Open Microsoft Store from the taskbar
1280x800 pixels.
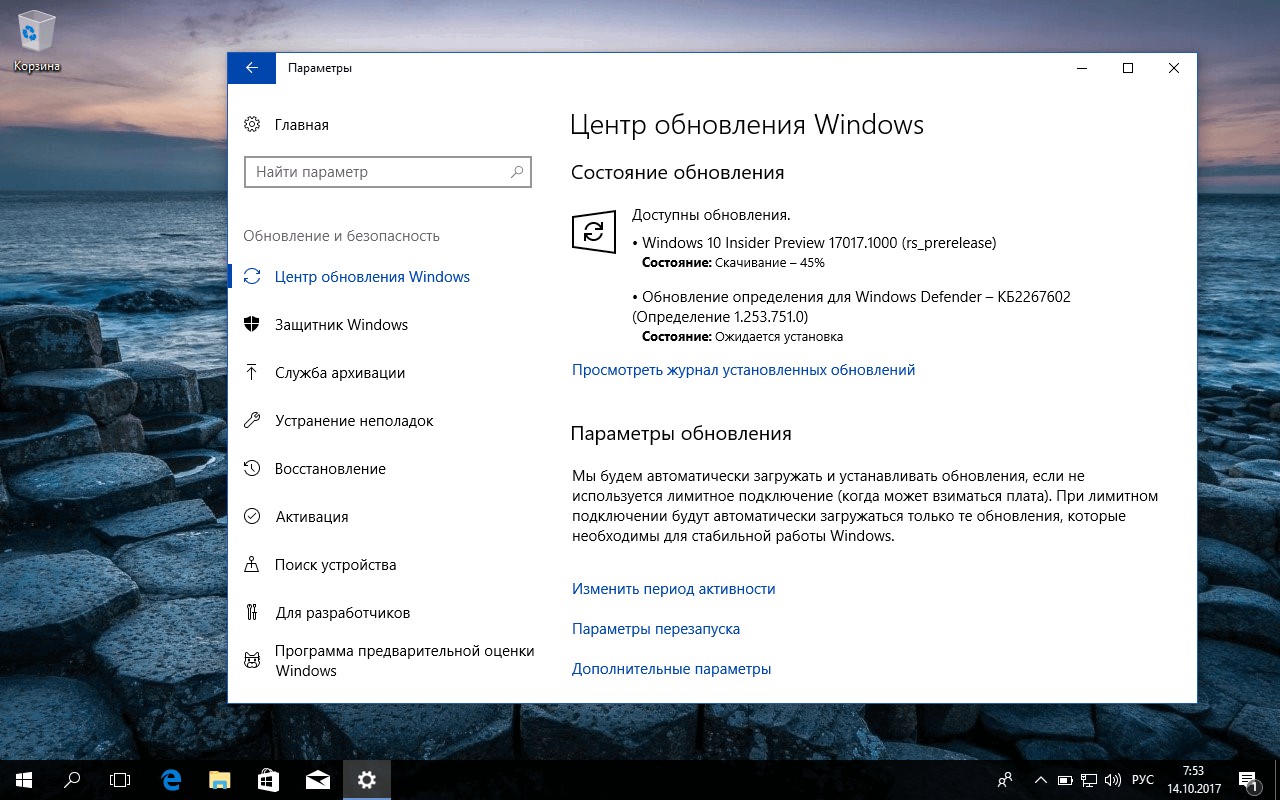click(x=268, y=779)
